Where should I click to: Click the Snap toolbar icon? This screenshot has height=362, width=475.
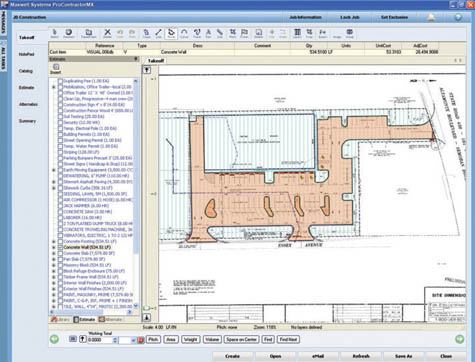[x=309, y=33]
